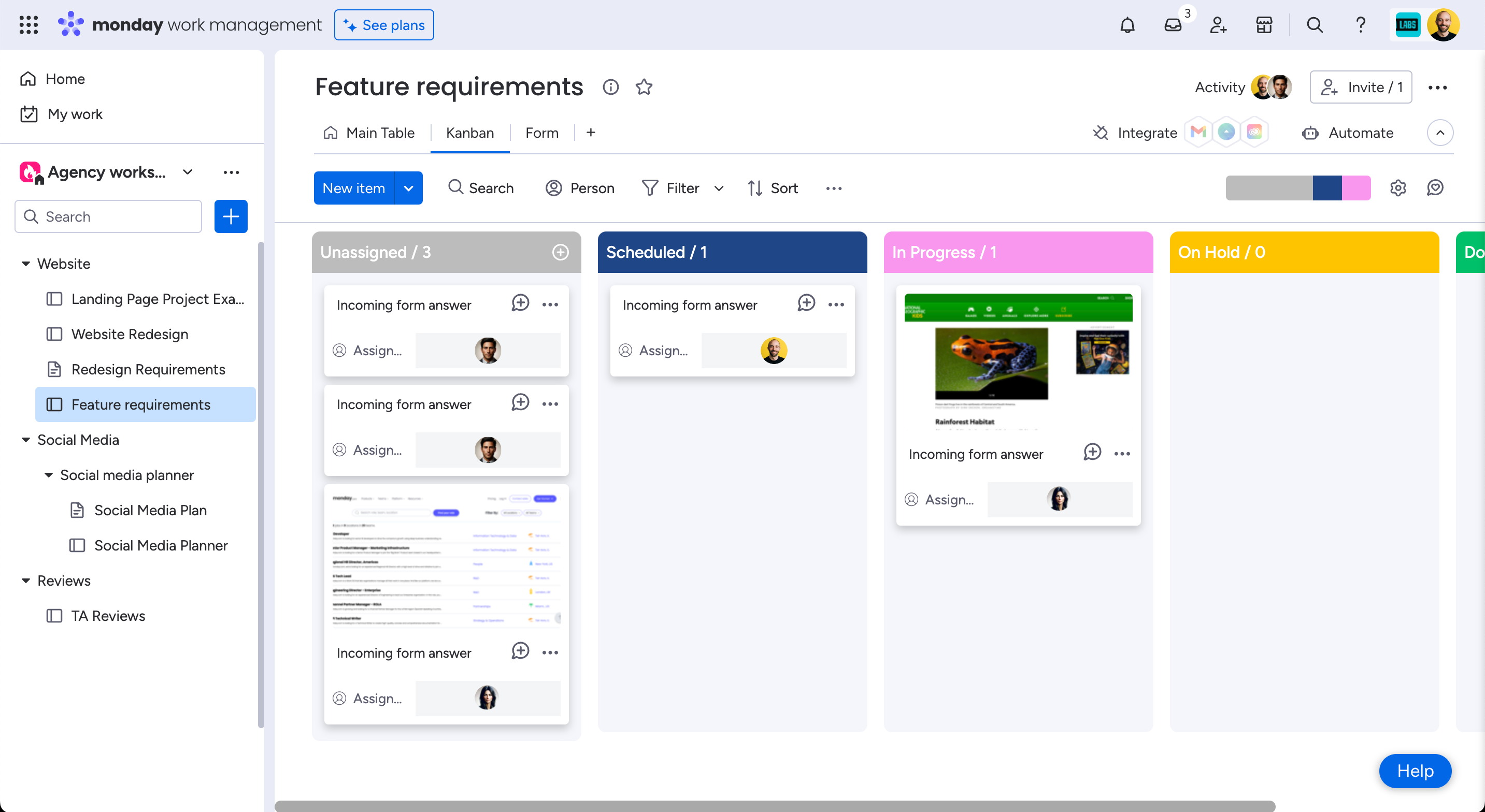1485x812 pixels.
Task: Collapse the Social Media folder
Action: (25, 440)
